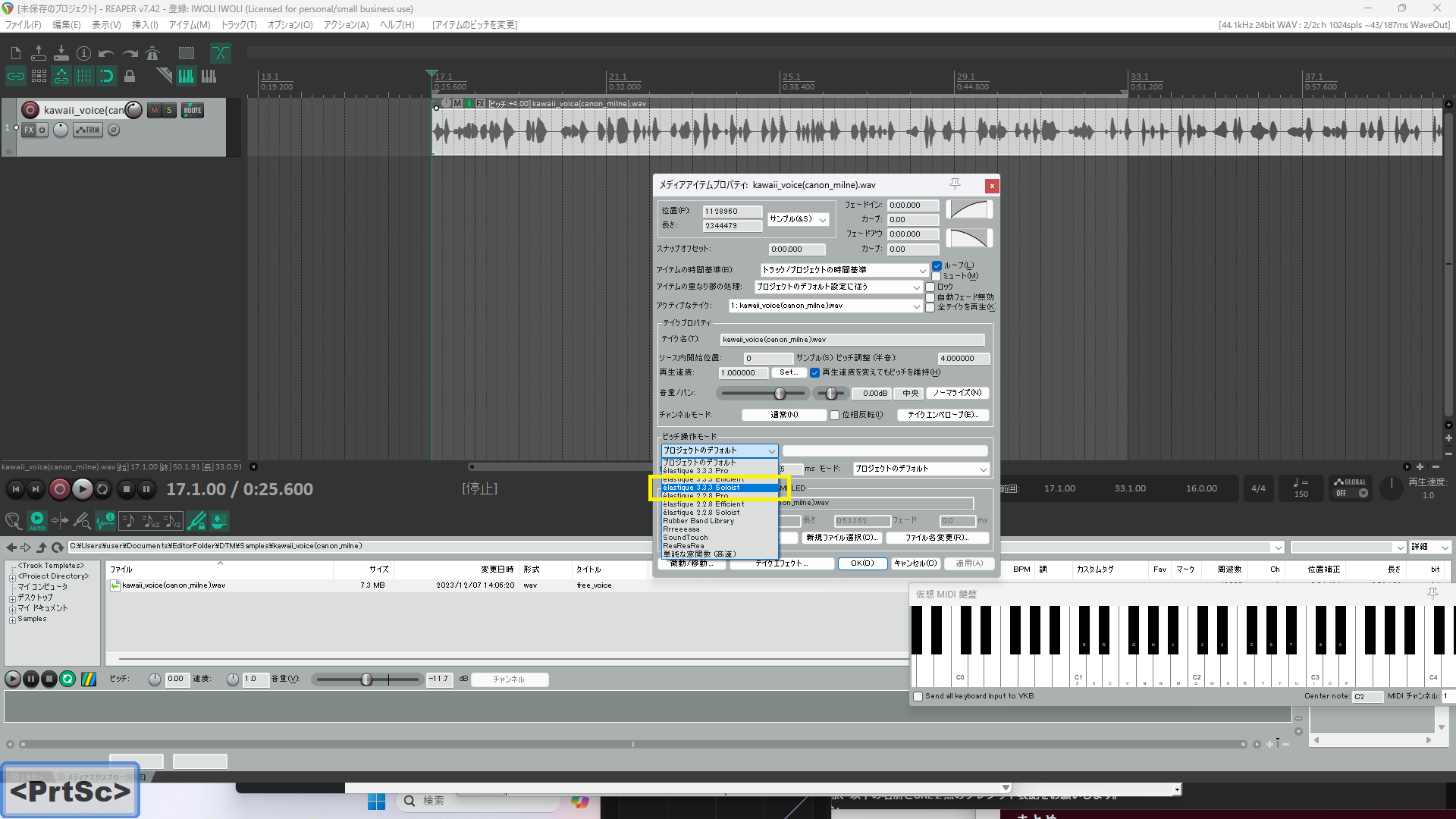Open the 表示(V) menu
This screenshot has width=1456, height=819.
tap(106, 25)
